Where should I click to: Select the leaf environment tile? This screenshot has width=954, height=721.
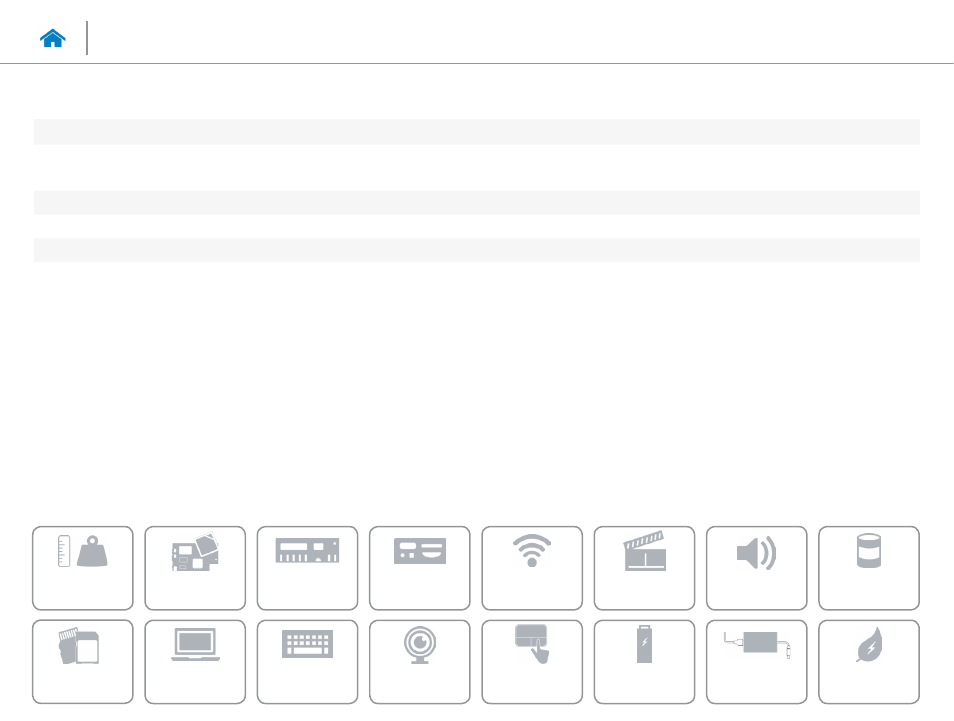(x=869, y=661)
